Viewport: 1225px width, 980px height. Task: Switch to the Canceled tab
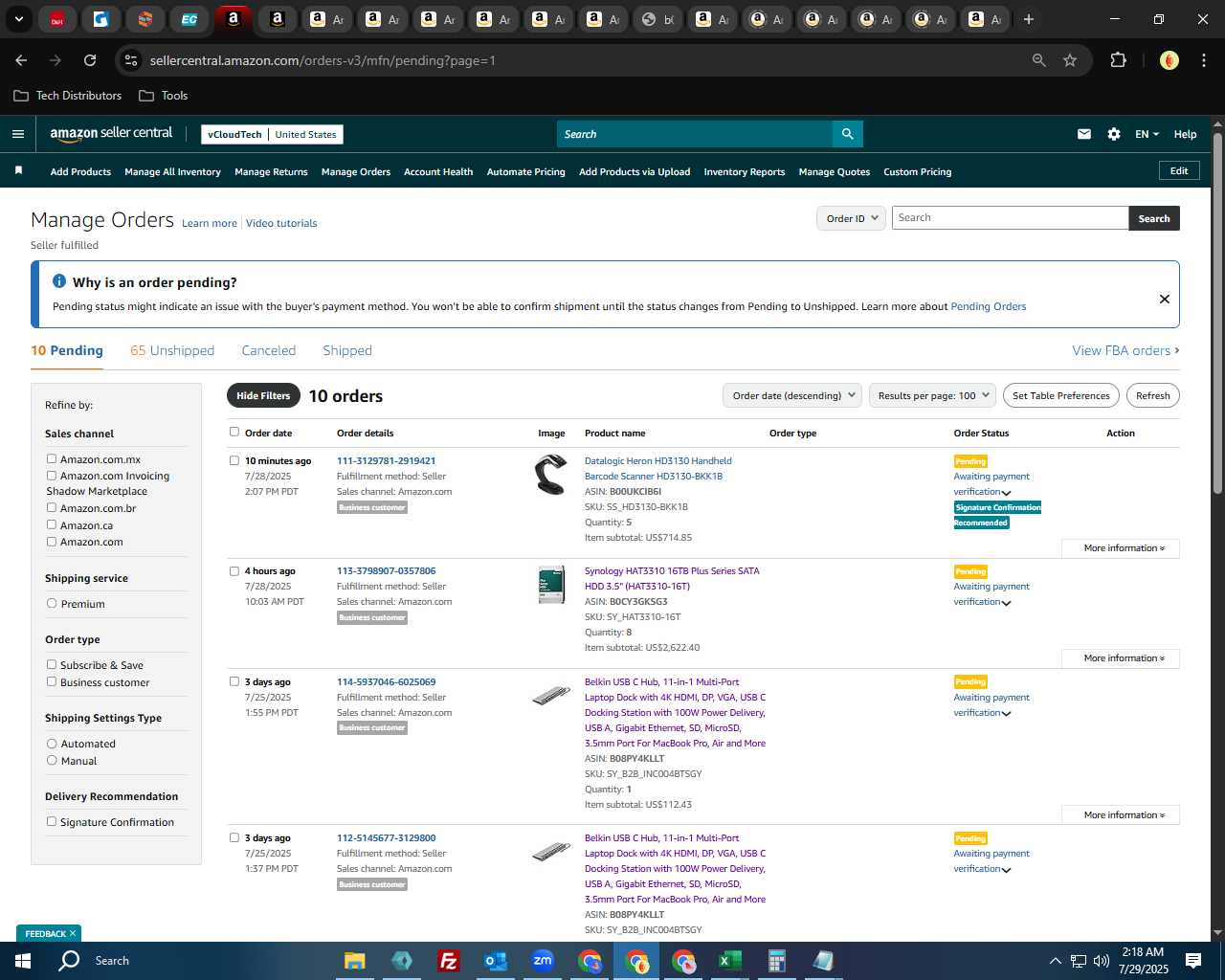coord(269,350)
